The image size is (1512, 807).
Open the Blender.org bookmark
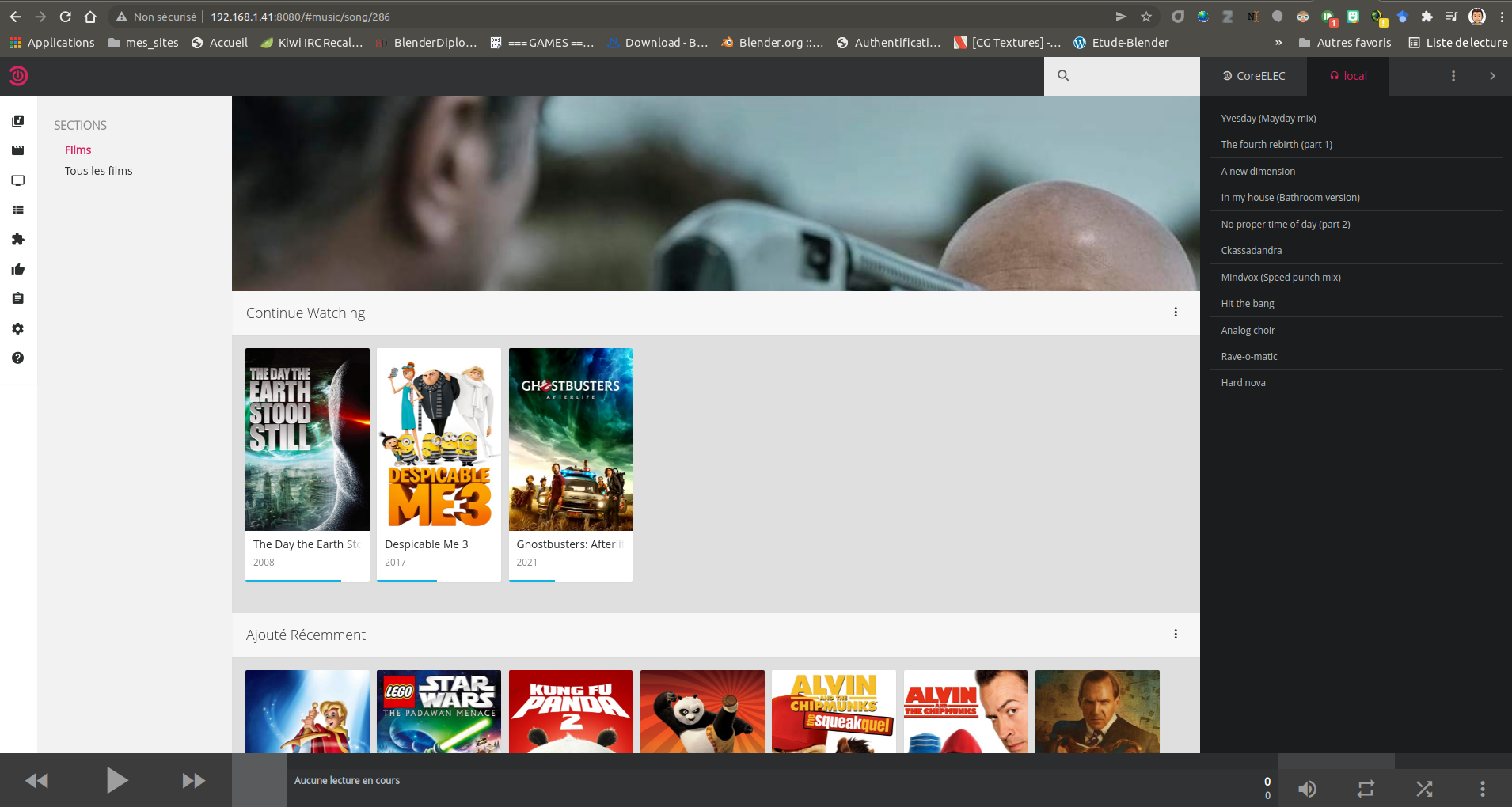point(772,43)
